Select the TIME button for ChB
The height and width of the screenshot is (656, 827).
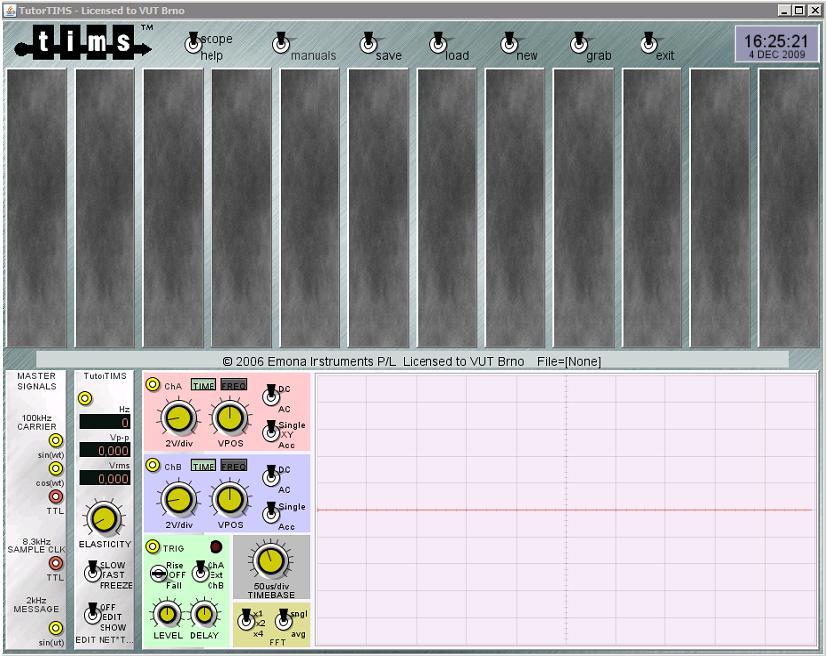[x=204, y=466]
